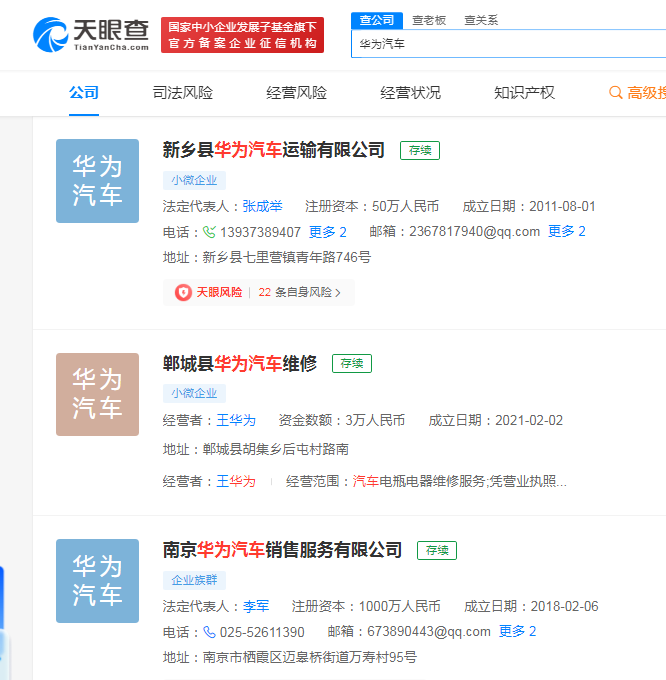Open the 经营状况 tab

pos(410,93)
